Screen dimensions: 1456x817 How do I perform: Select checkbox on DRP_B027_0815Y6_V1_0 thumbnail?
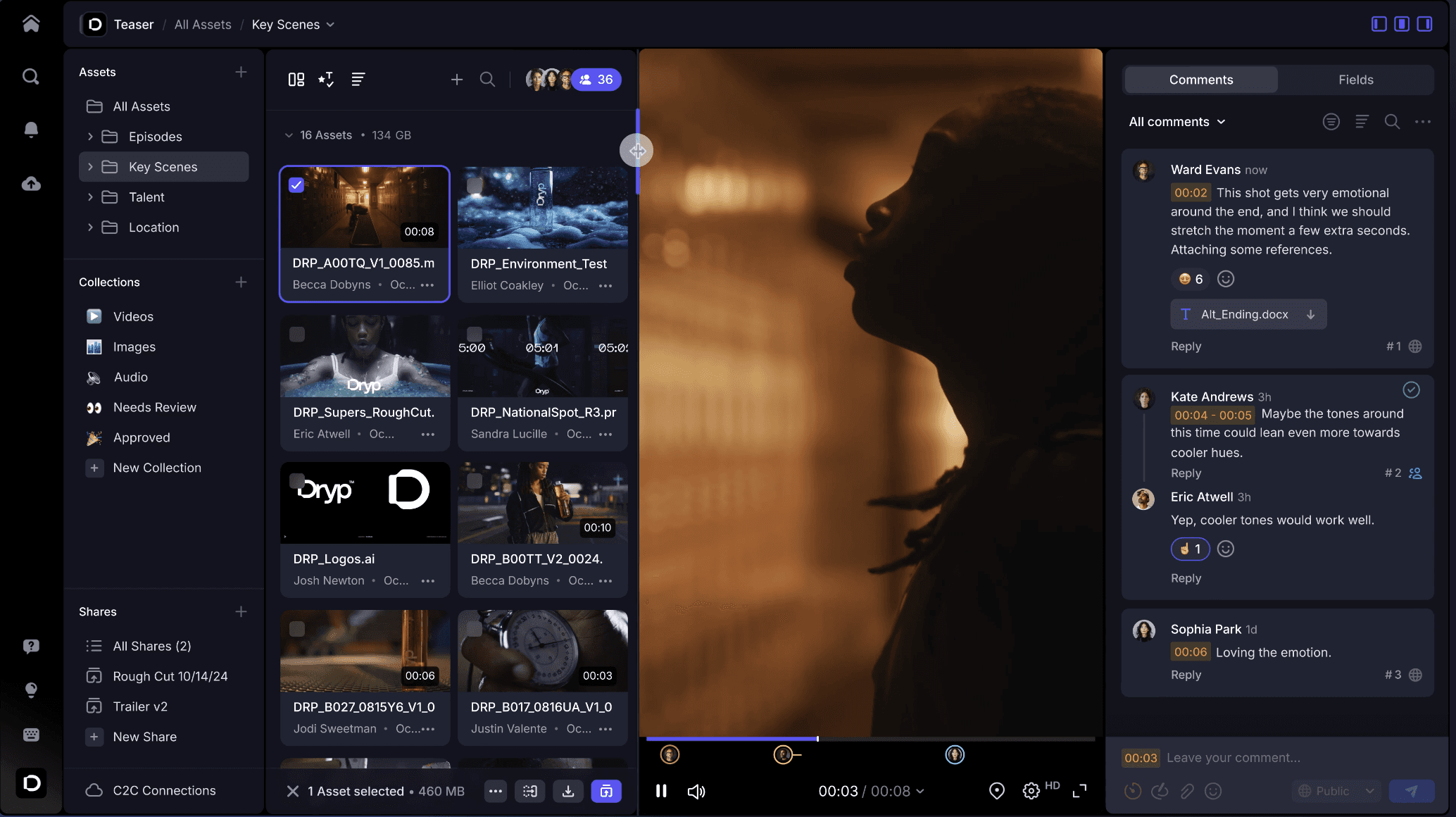tap(297, 629)
